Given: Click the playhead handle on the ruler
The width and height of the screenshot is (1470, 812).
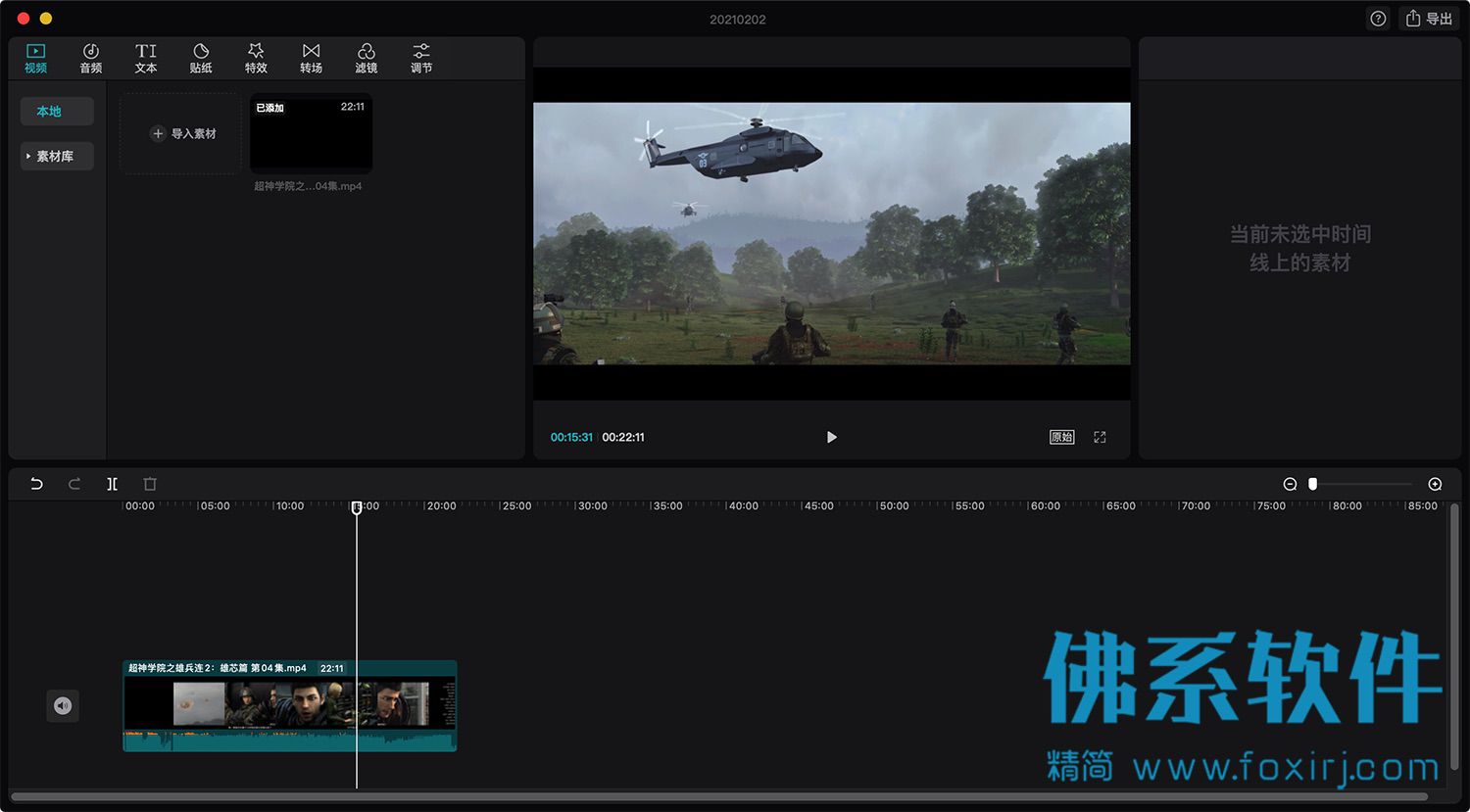Looking at the screenshot, I should point(357,507).
